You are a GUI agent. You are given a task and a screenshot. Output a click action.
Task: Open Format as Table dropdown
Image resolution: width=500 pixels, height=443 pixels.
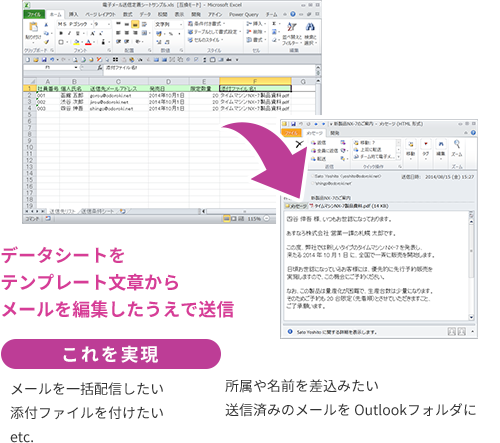point(214,32)
